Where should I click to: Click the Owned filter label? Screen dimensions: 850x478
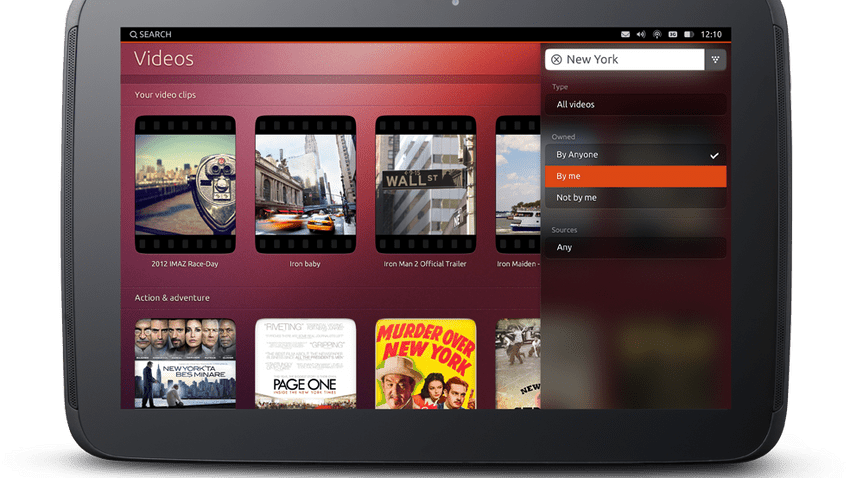(x=563, y=137)
